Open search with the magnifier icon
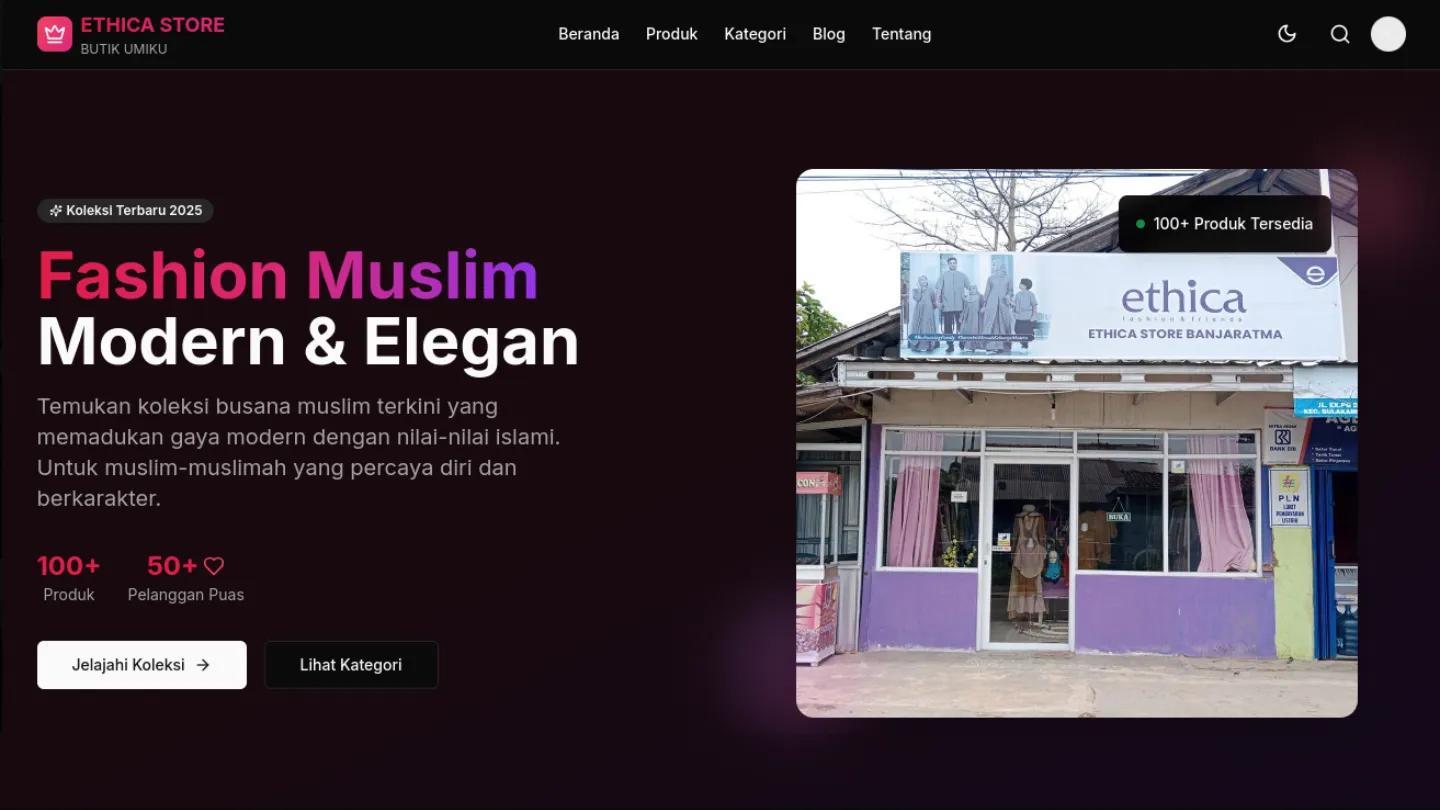1440x810 pixels. point(1340,34)
